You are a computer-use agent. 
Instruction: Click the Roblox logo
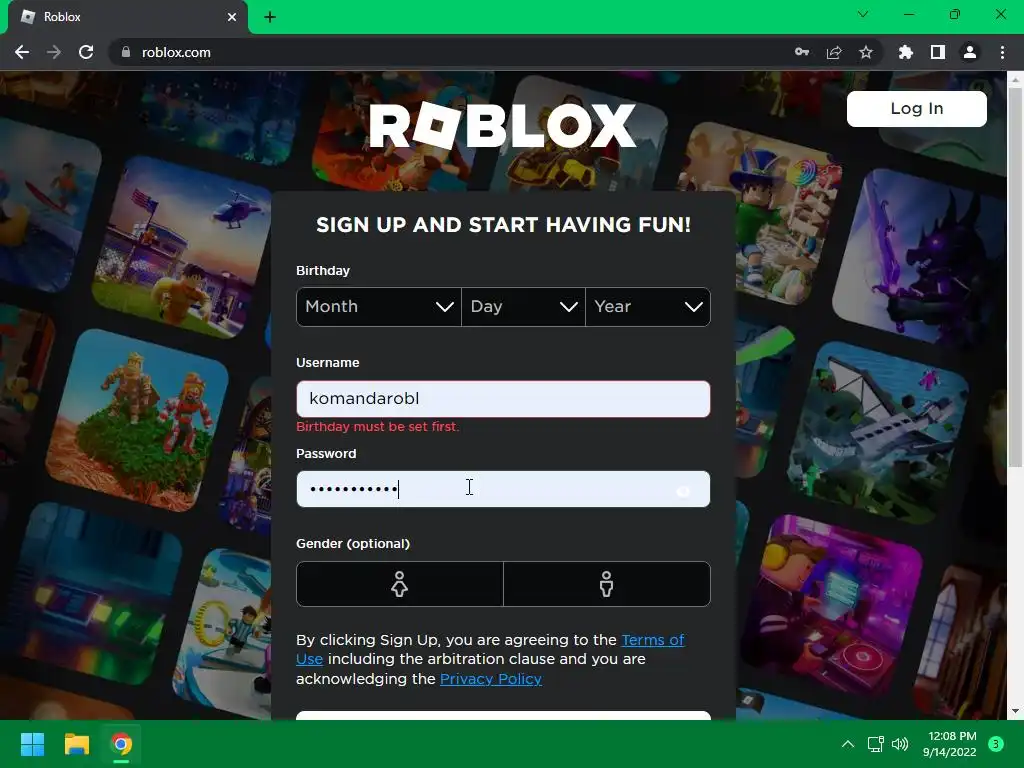(x=502, y=125)
